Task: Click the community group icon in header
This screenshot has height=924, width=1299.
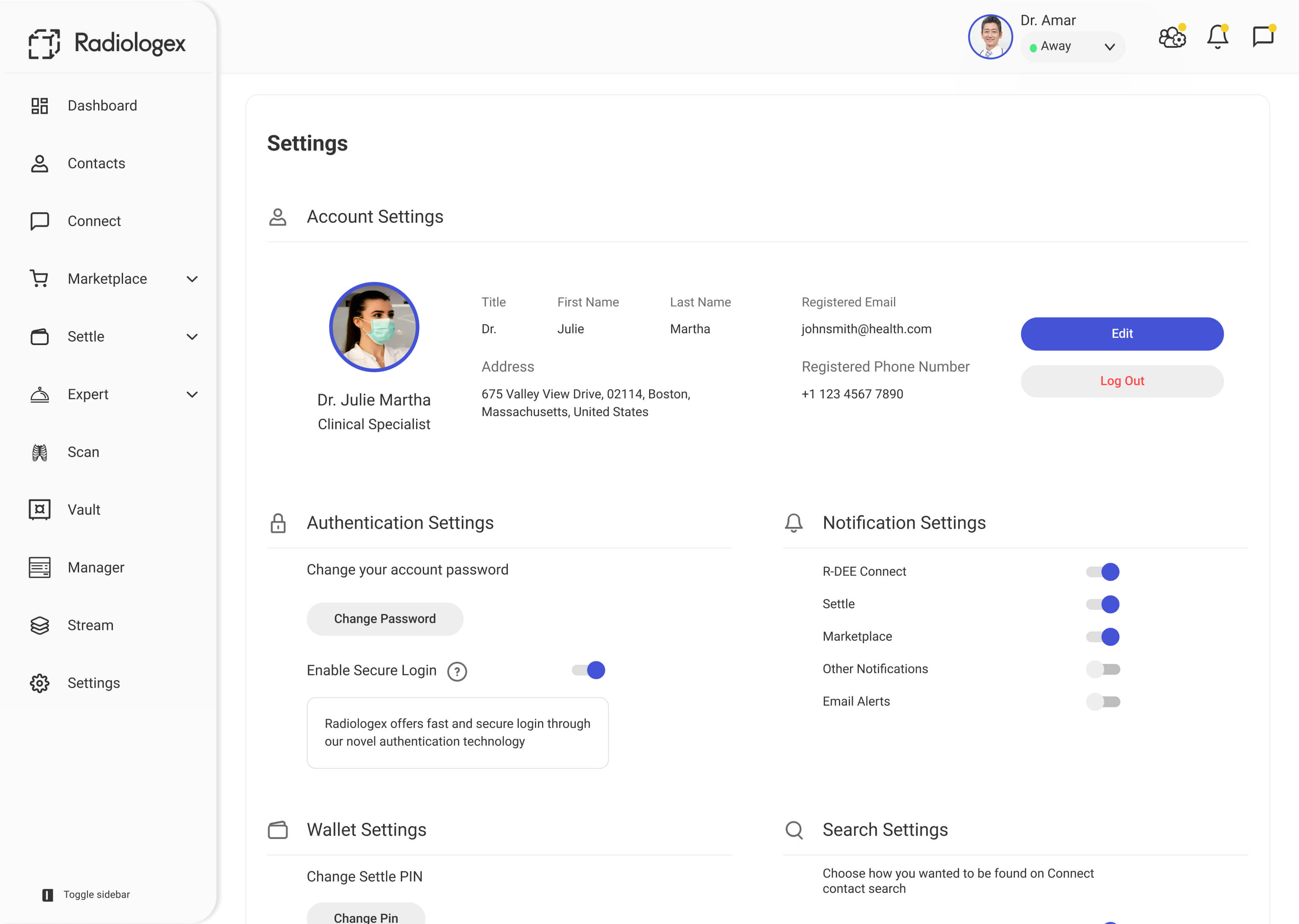Action: click(x=1172, y=37)
